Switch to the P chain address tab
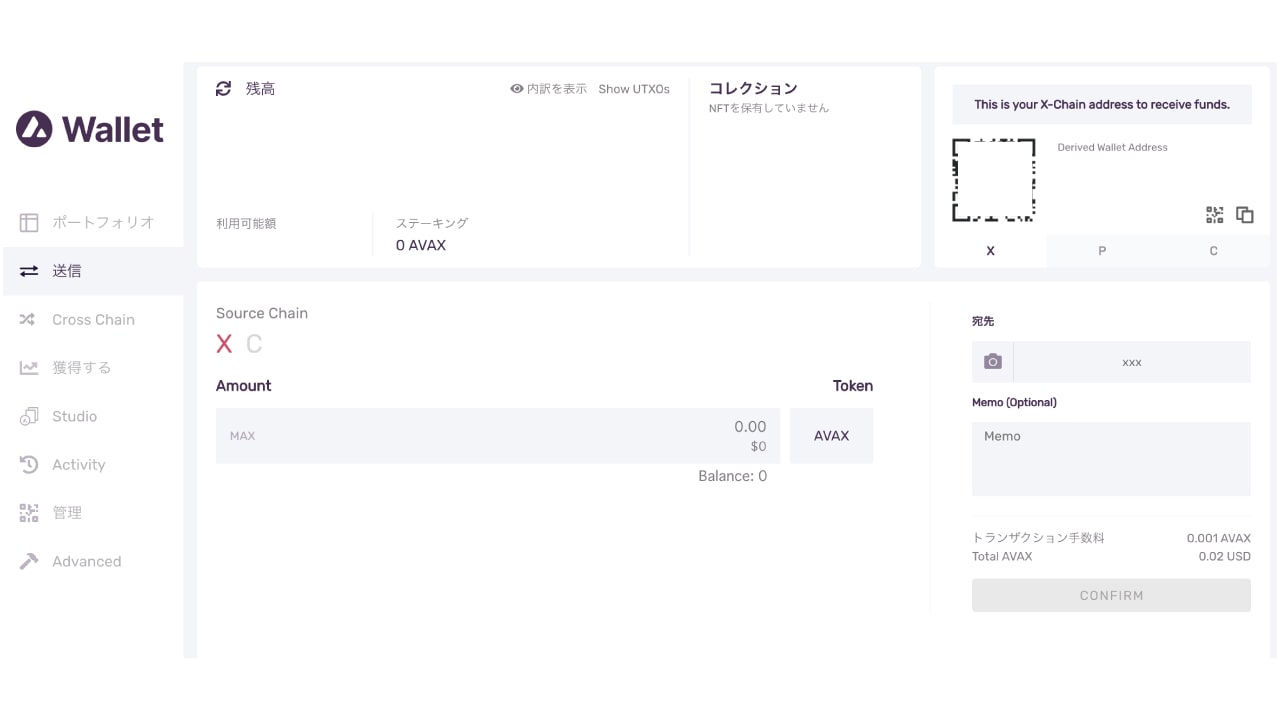Viewport: 1280px width, 720px height. click(1102, 251)
